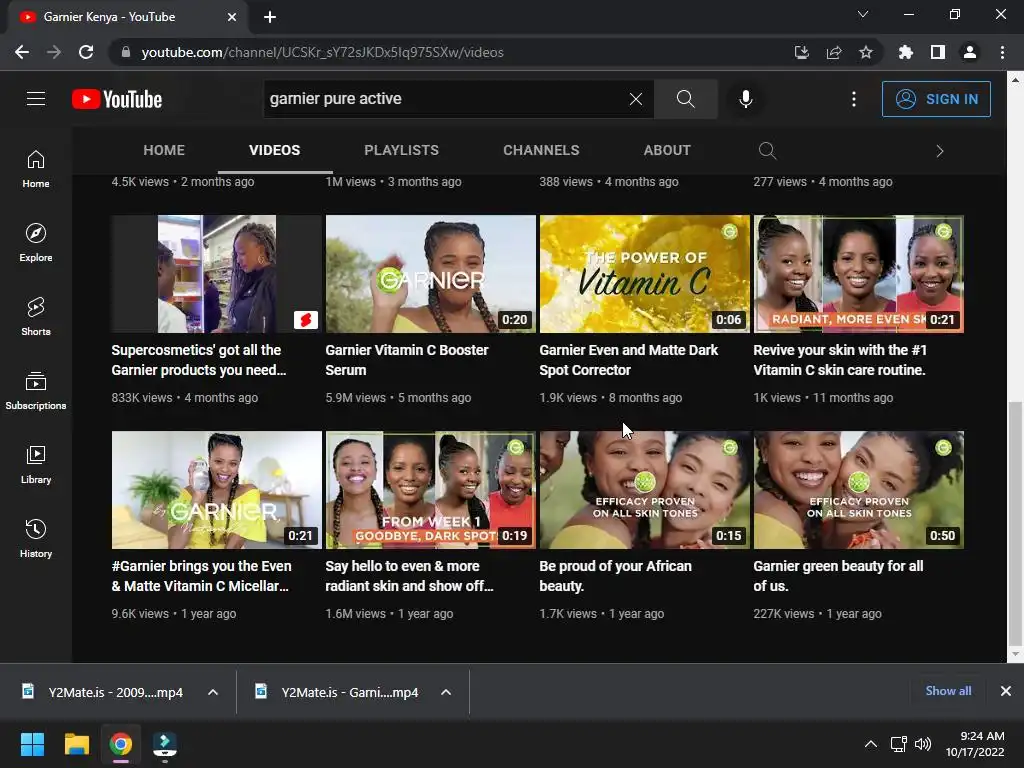Click Chrome icon in taskbar
The height and width of the screenshot is (768, 1024).
[x=120, y=744]
